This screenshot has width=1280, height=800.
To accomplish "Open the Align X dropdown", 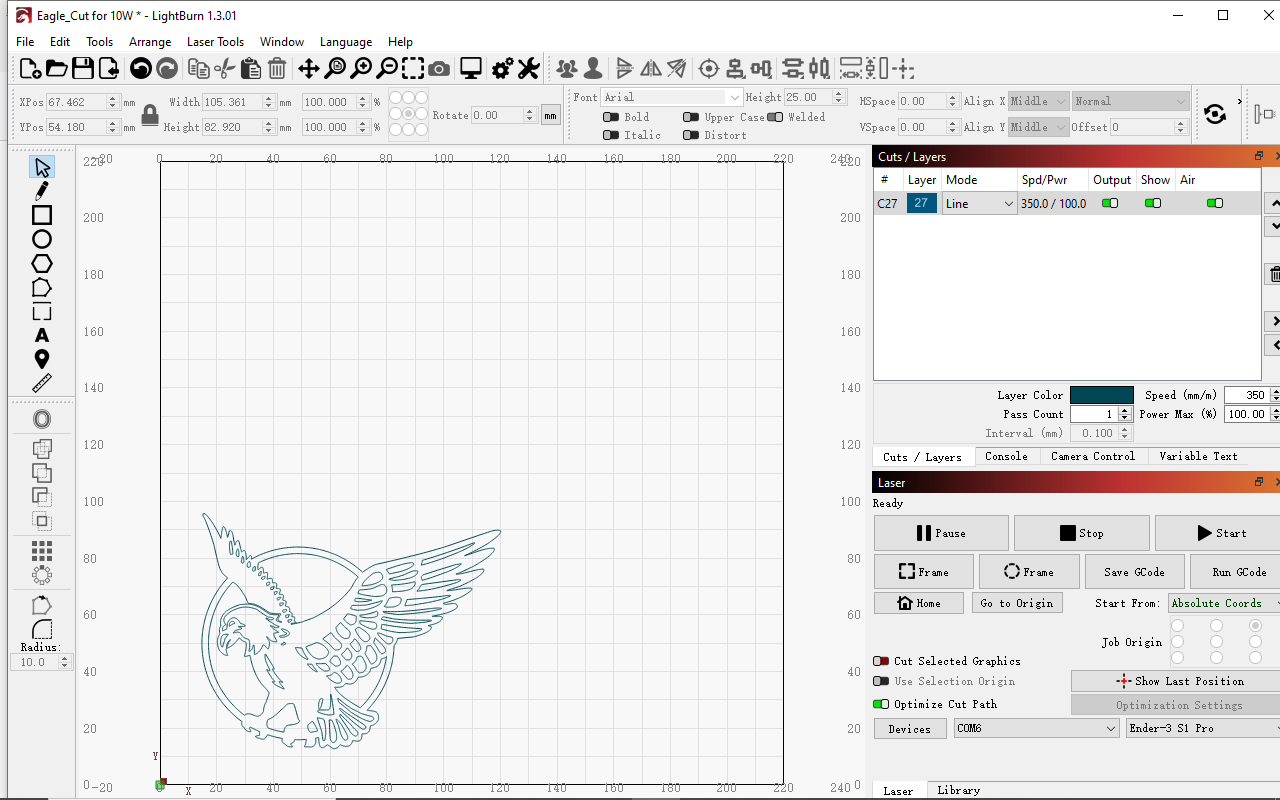I will point(1039,101).
